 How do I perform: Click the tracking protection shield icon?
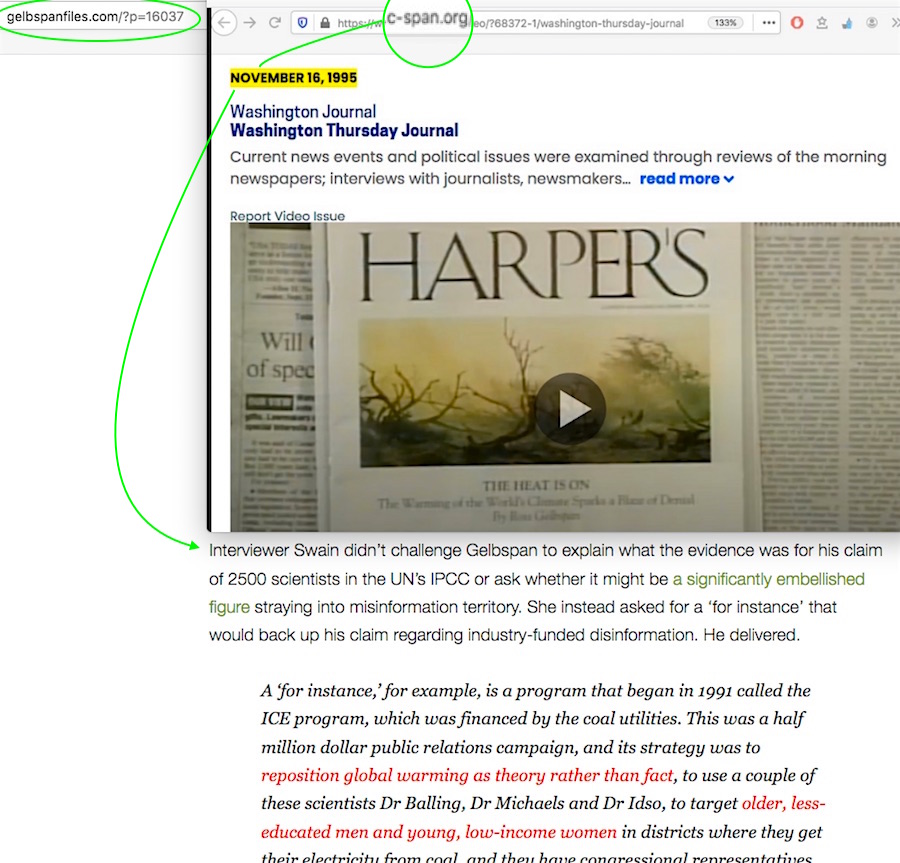pyautogui.click(x=303, y=23)
